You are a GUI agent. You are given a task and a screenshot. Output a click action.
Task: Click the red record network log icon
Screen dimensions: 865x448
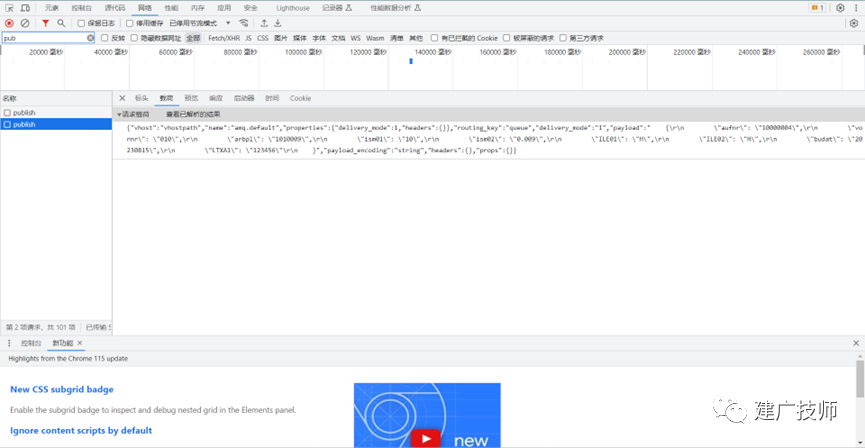click(9, 23)
